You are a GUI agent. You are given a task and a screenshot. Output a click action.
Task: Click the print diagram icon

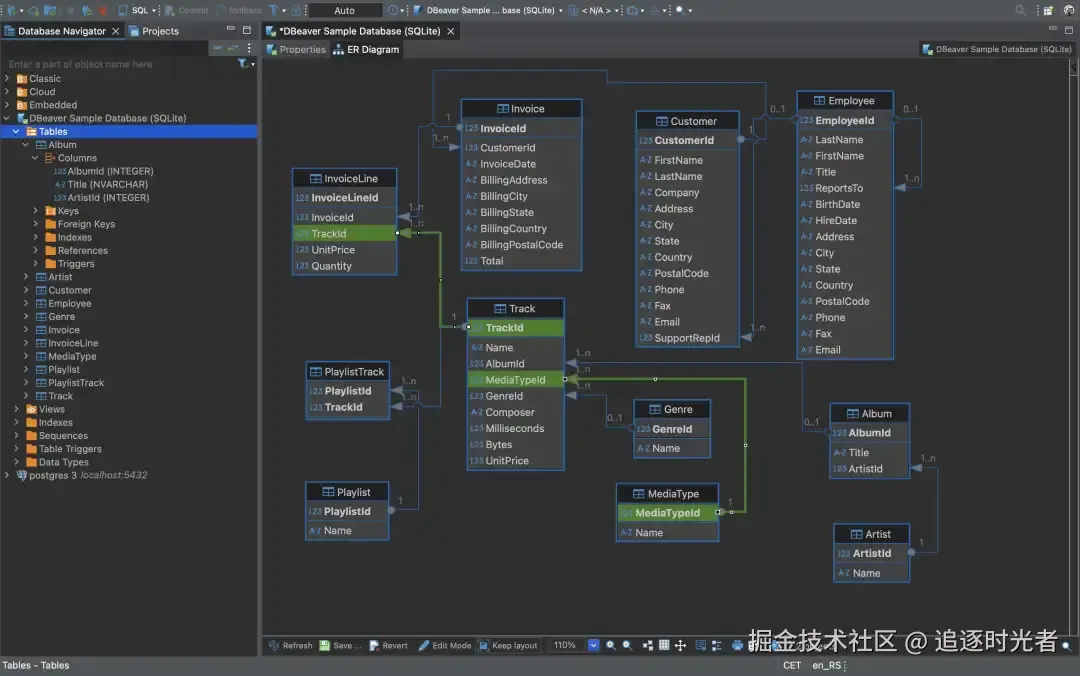[x=737, y=646]
